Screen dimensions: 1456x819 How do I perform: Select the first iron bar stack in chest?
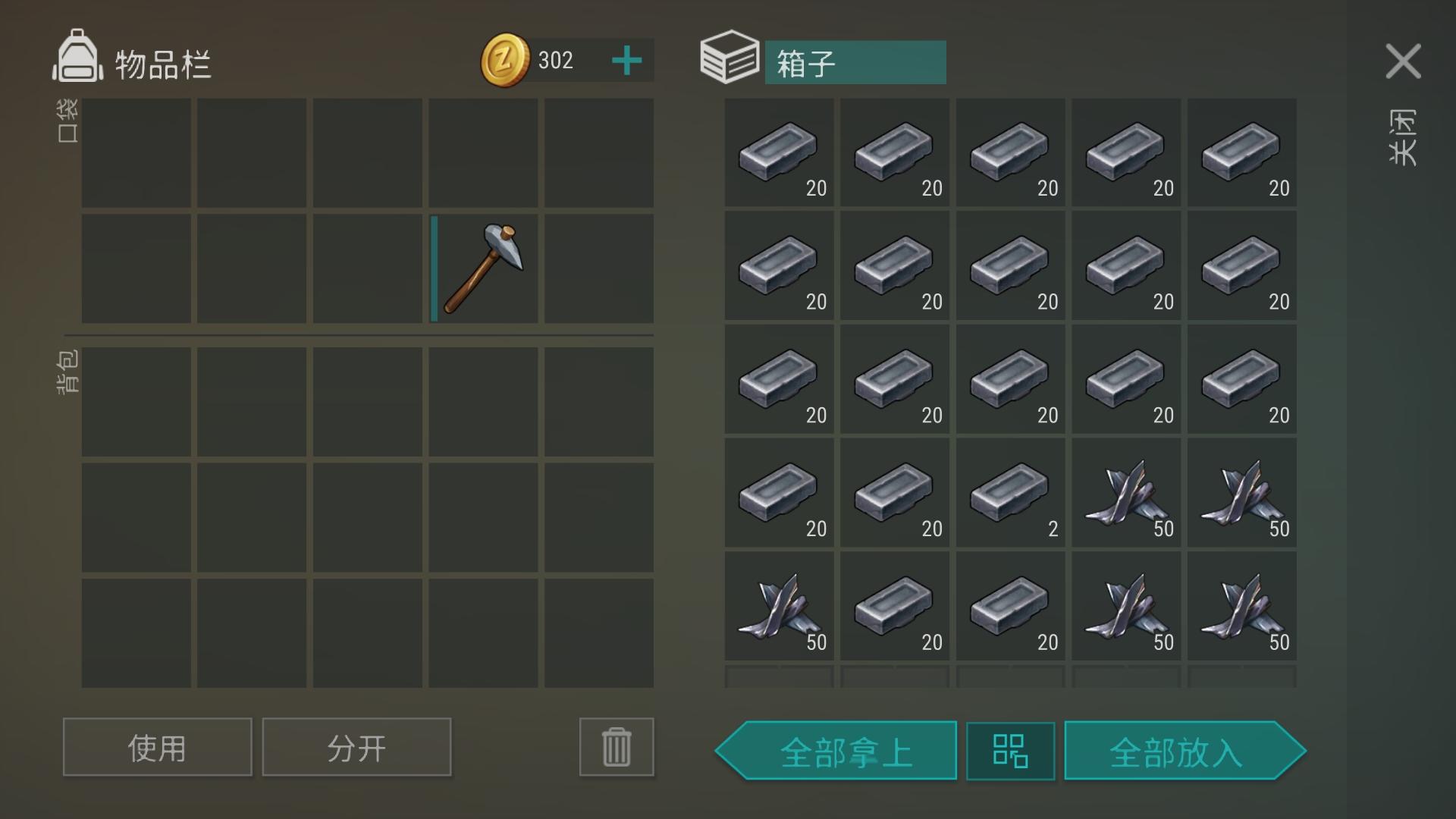[779, 152]
